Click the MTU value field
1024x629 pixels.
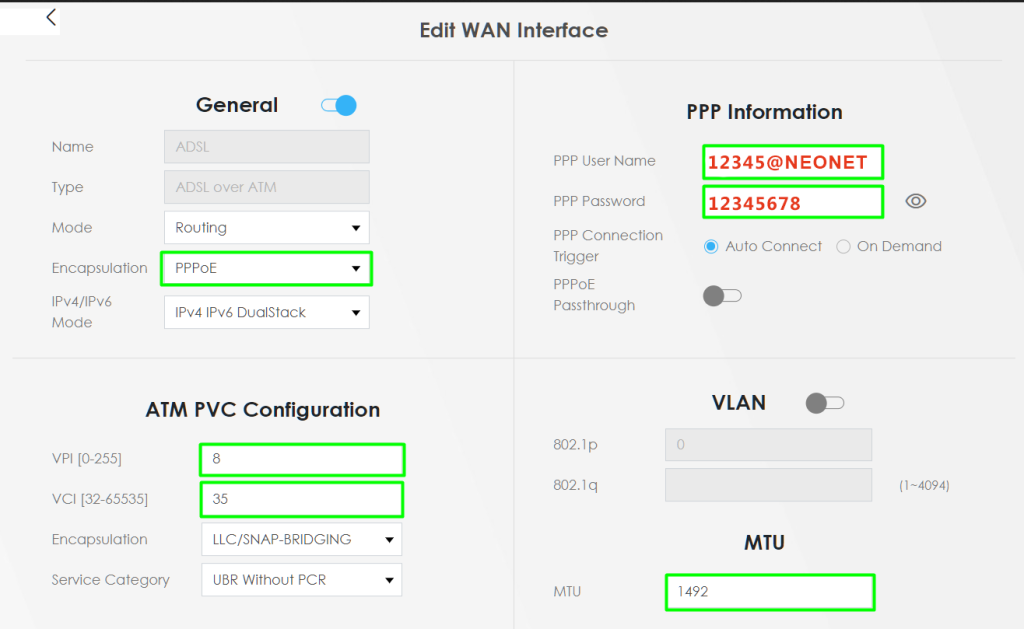pos(769,592)
